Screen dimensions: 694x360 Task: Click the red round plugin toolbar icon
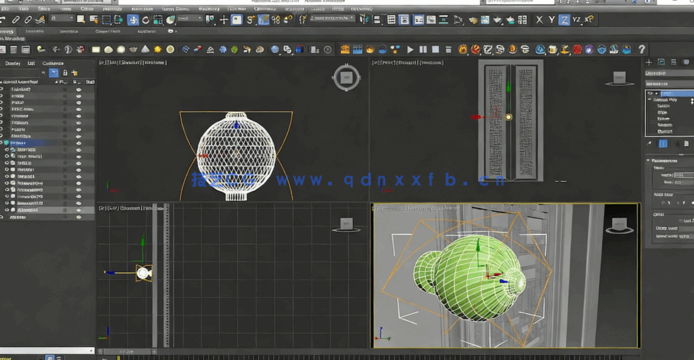577,50
